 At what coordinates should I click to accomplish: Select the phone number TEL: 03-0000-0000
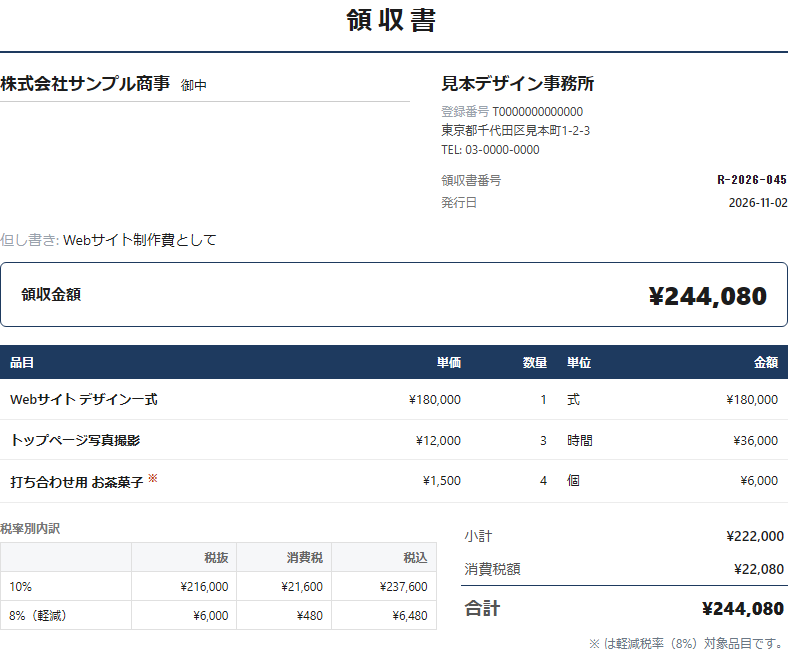(x=490, y=150)
